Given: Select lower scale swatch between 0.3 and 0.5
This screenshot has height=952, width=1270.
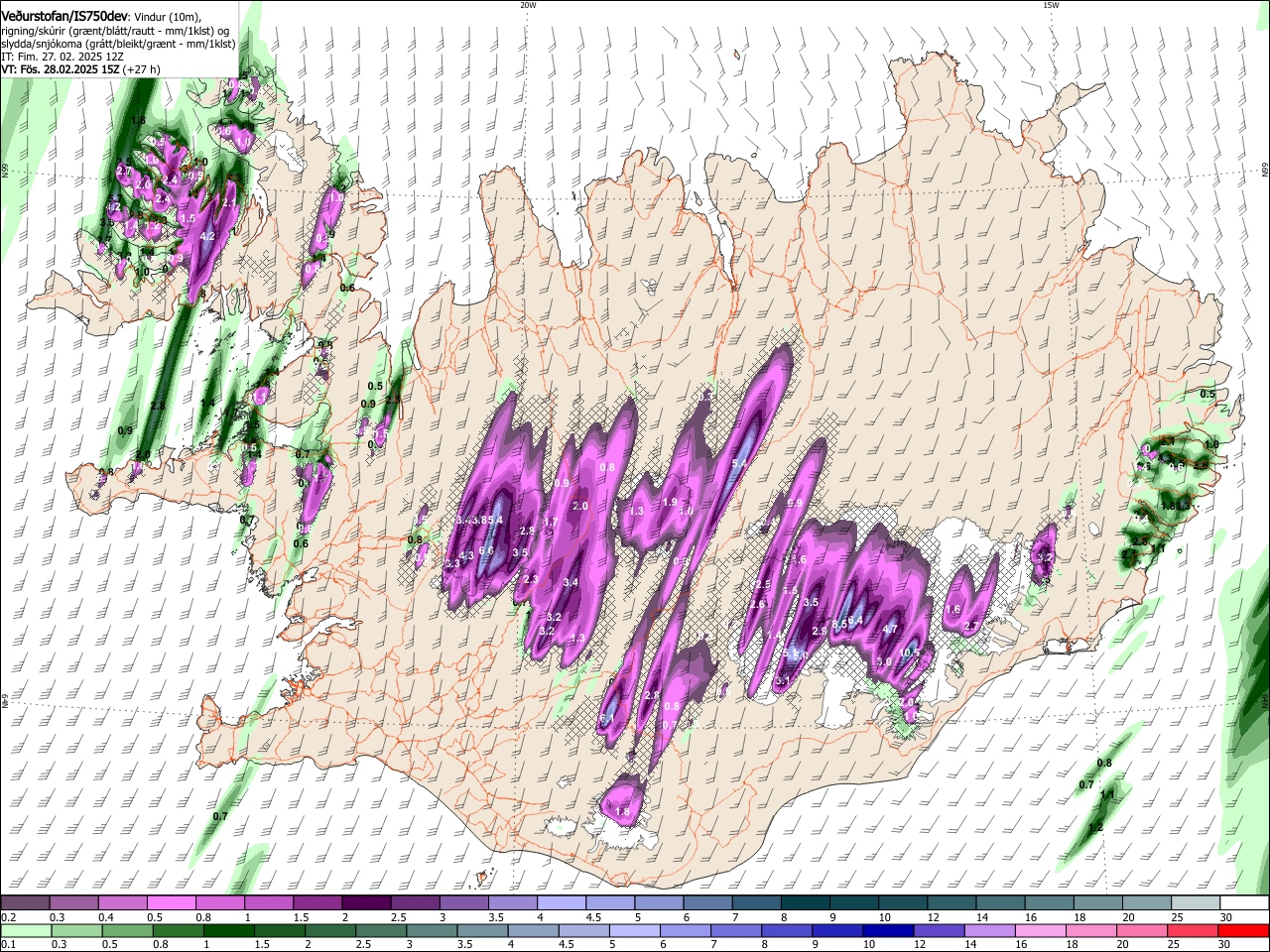Looking at the screenshot, I should click(x=76, y=931).
